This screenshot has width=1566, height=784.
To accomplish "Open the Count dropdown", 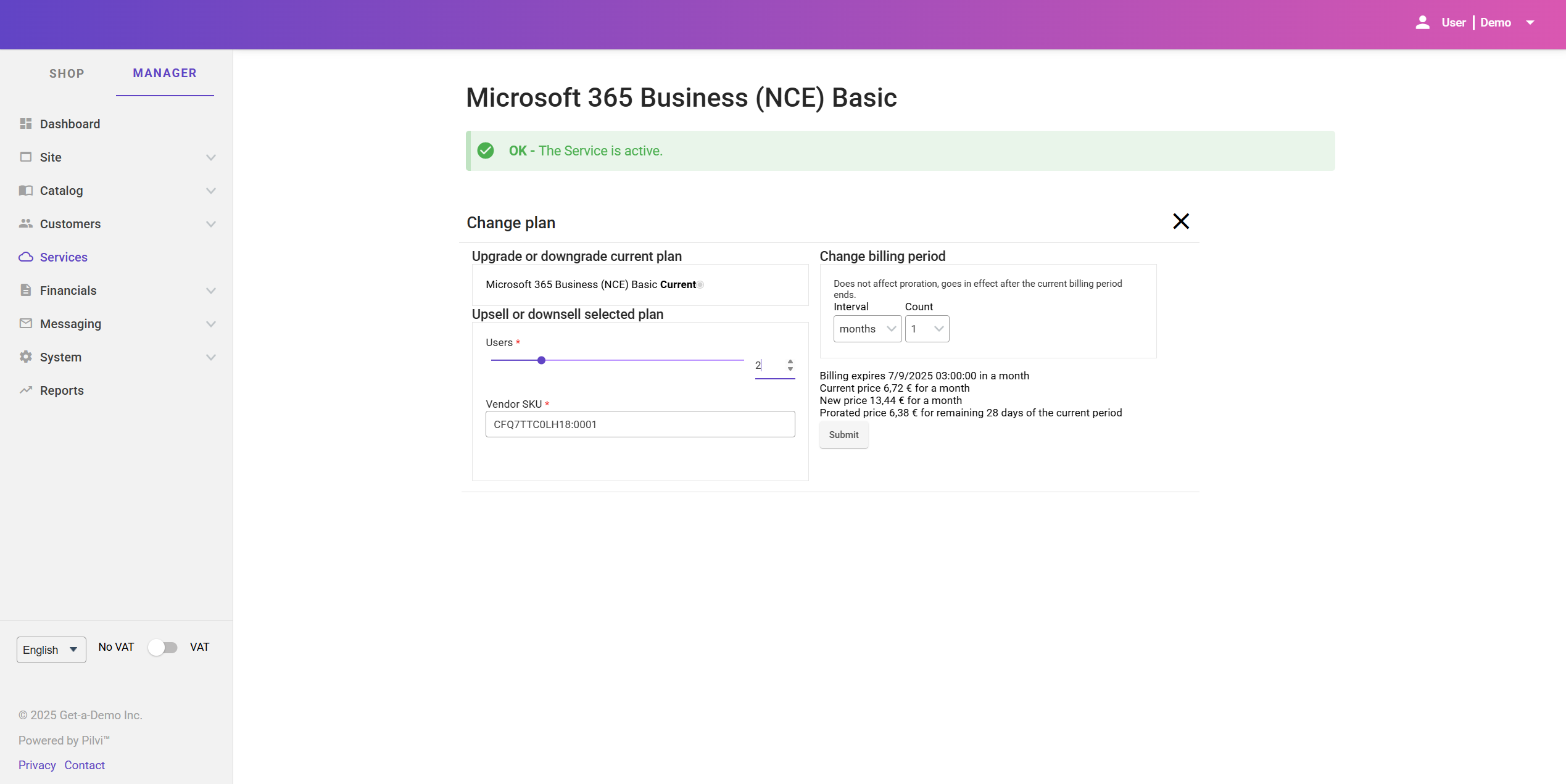I will (927, 329).
